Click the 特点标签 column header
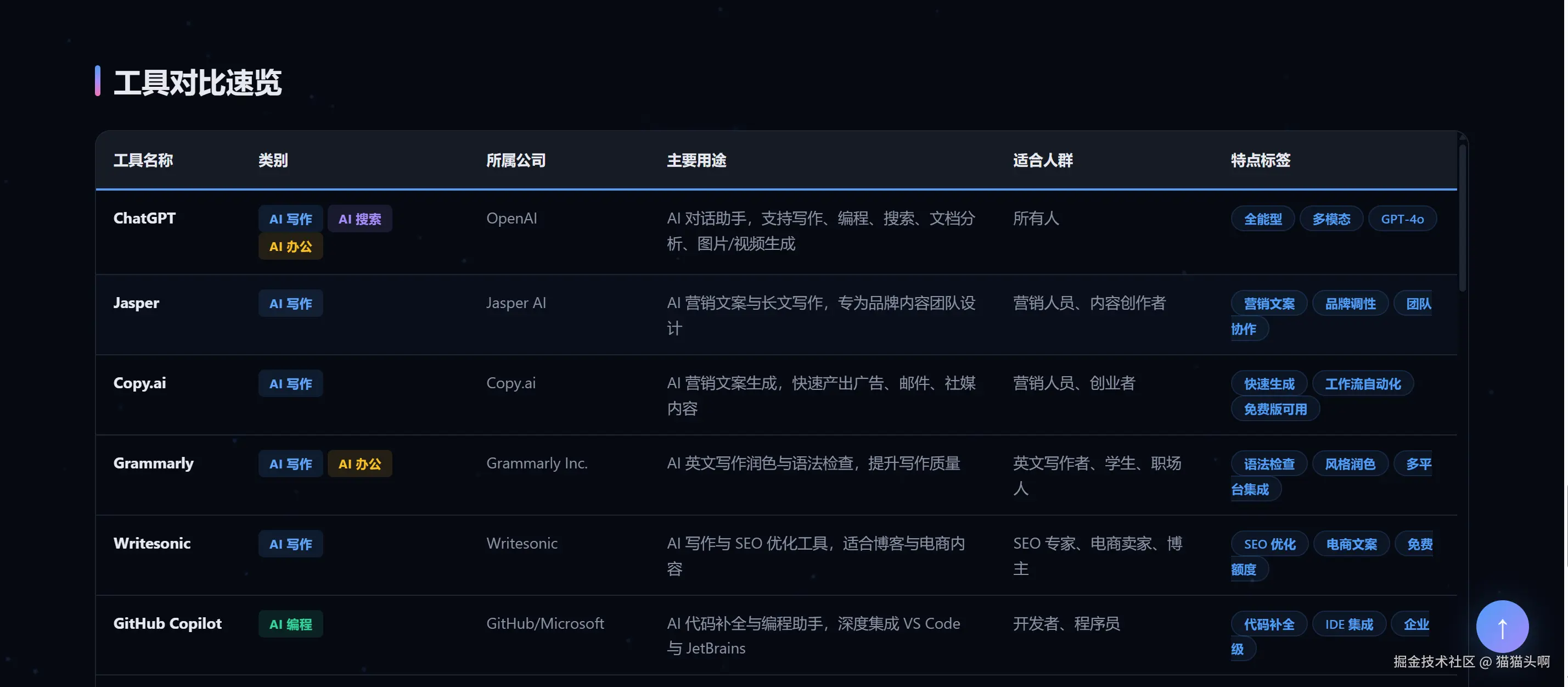Image resolution: width=1568 pixels, height=687 pixels. [x=1261, y=160]
